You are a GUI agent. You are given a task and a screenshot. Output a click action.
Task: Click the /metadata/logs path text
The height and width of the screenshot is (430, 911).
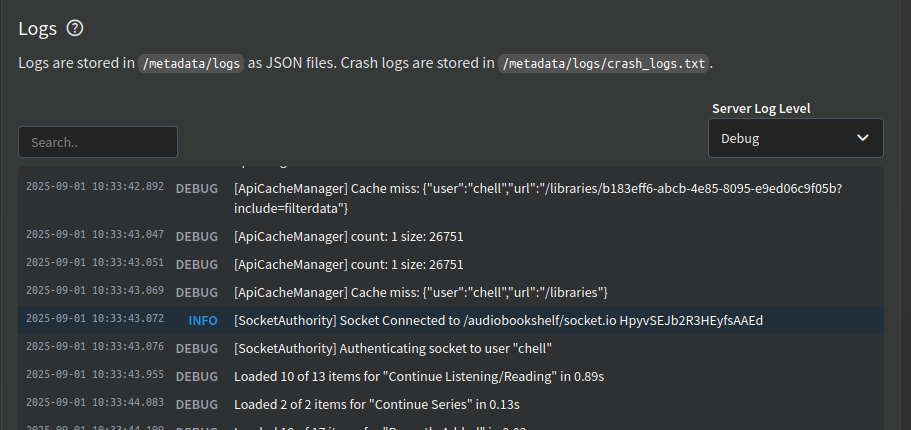coord(190,63)
